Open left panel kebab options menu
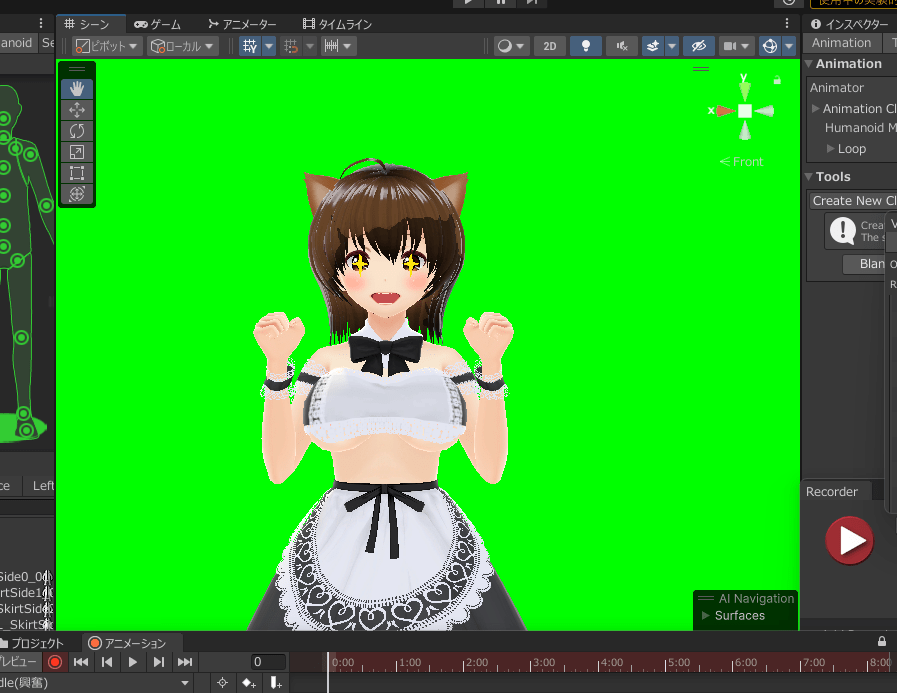This screenshot has width=897, height=693. [x=41, y=23]
